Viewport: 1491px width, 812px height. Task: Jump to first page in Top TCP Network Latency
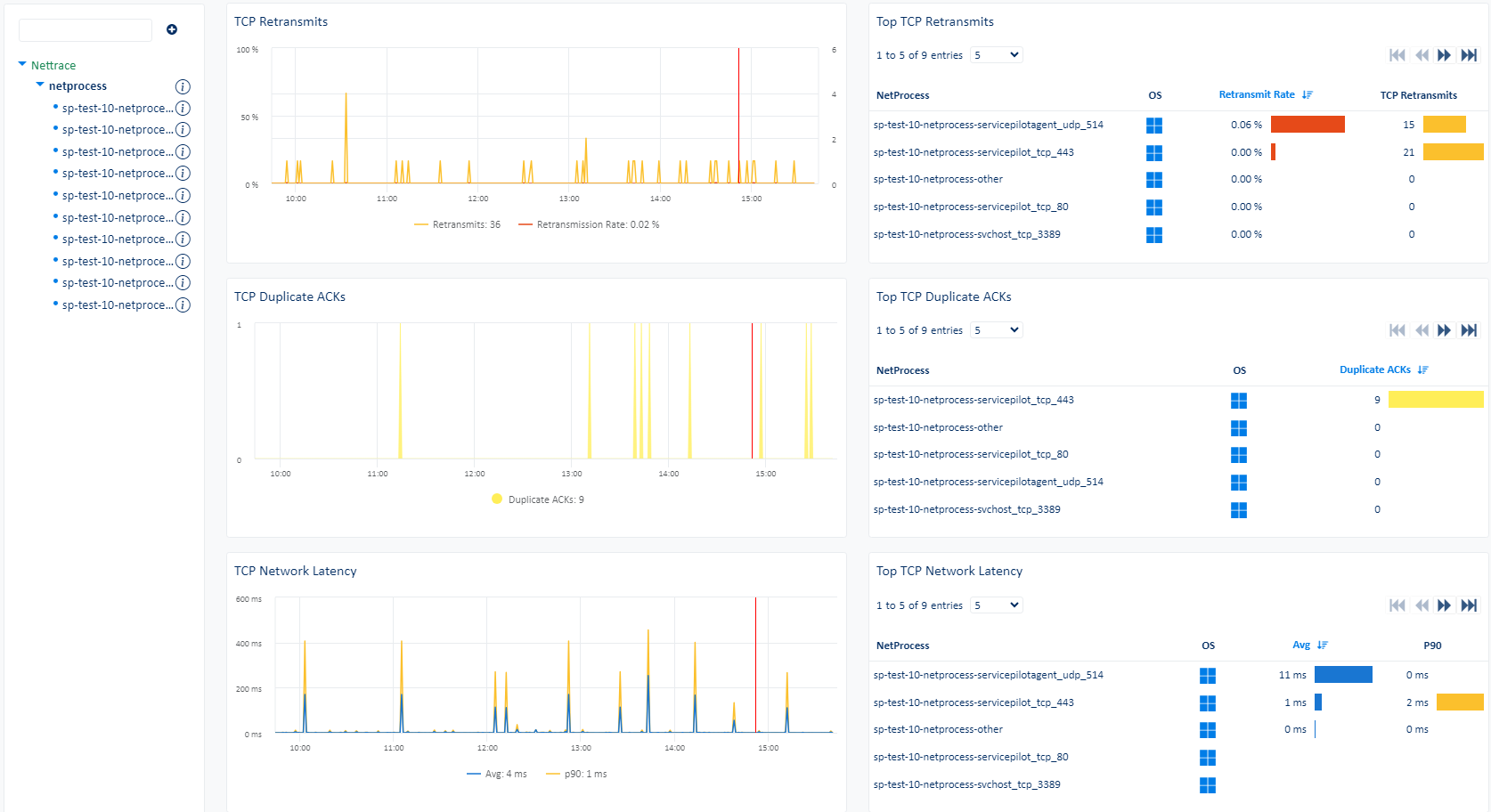point(1397,605)
